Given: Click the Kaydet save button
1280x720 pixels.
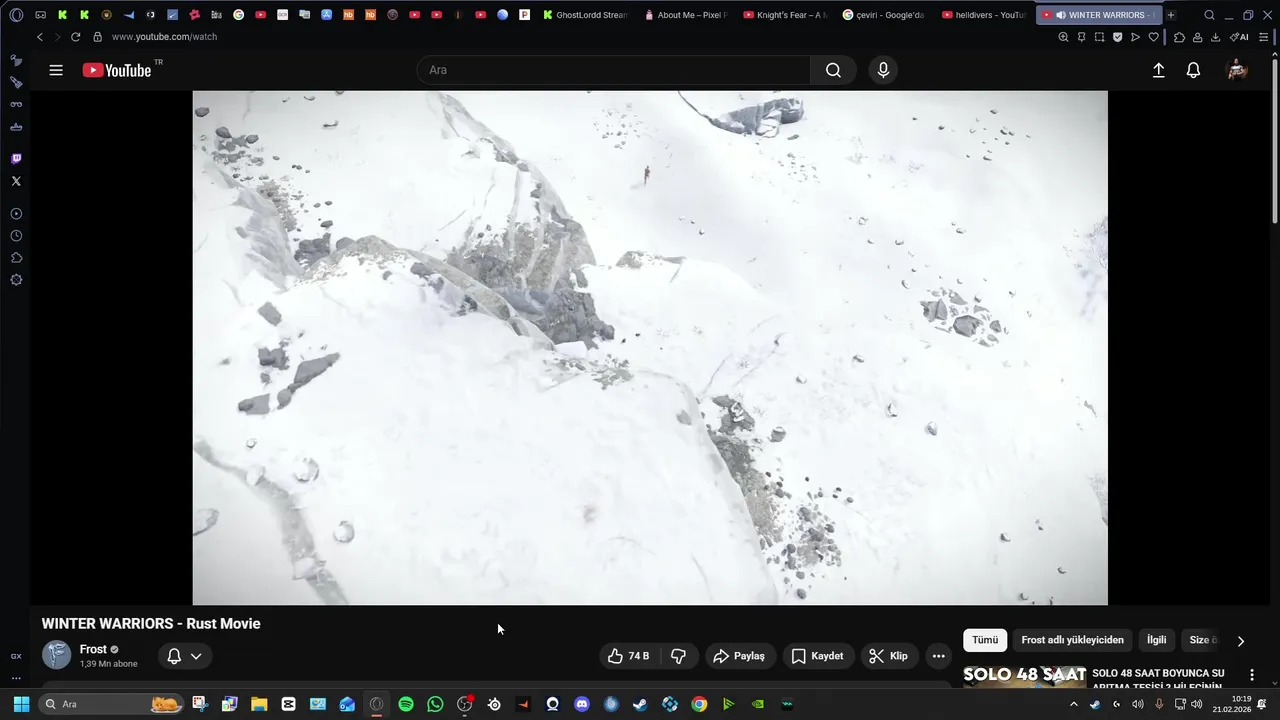Looking at the screenshot, I should (818, 656).
